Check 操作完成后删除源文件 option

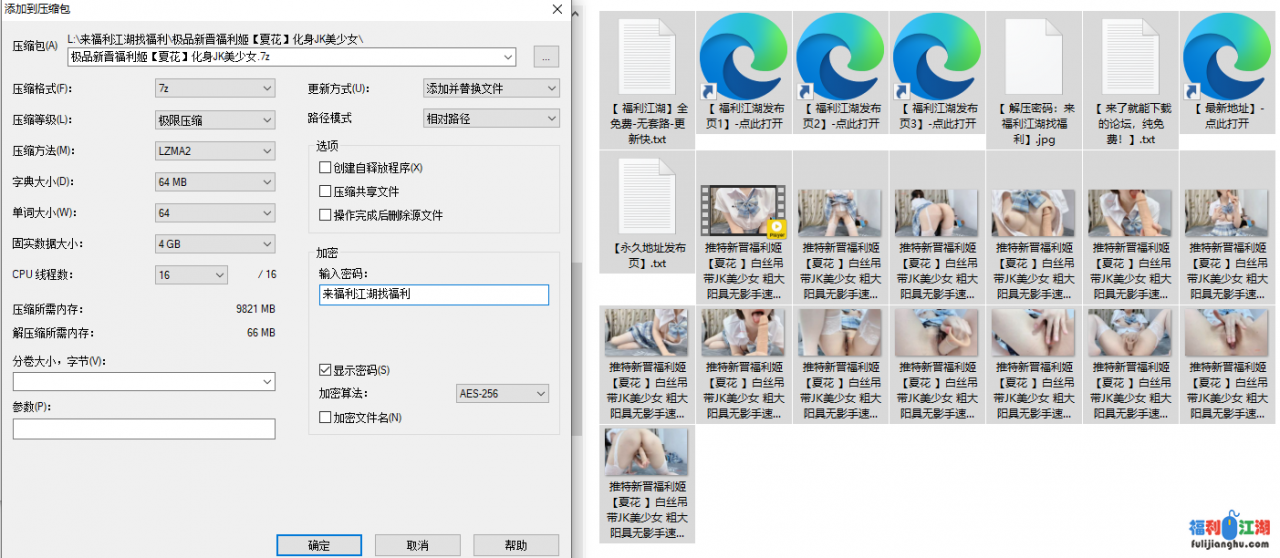pyautogui.click(x=325, y=215)
